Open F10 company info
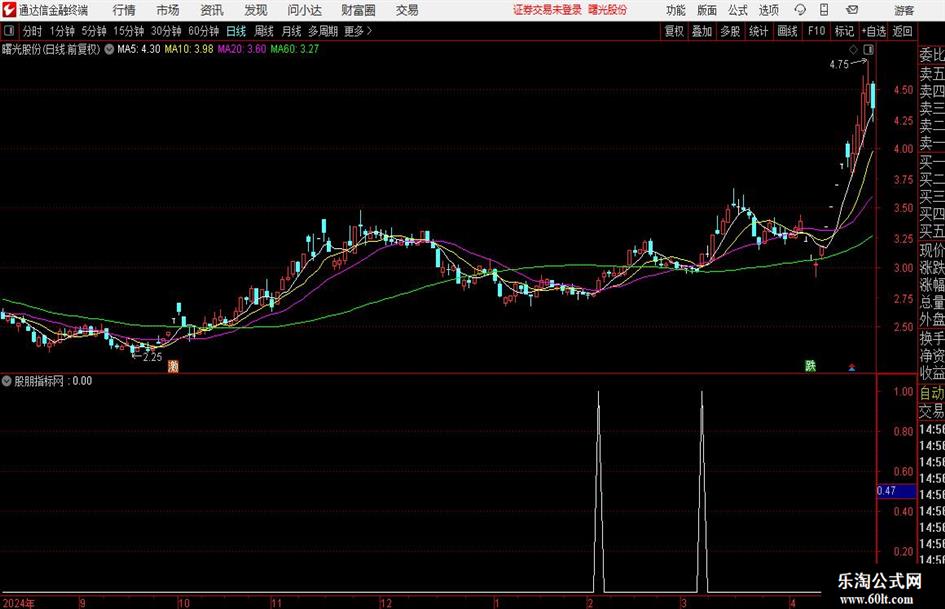The width and height of the screenshot is (945, 609). tap(816, 31)
